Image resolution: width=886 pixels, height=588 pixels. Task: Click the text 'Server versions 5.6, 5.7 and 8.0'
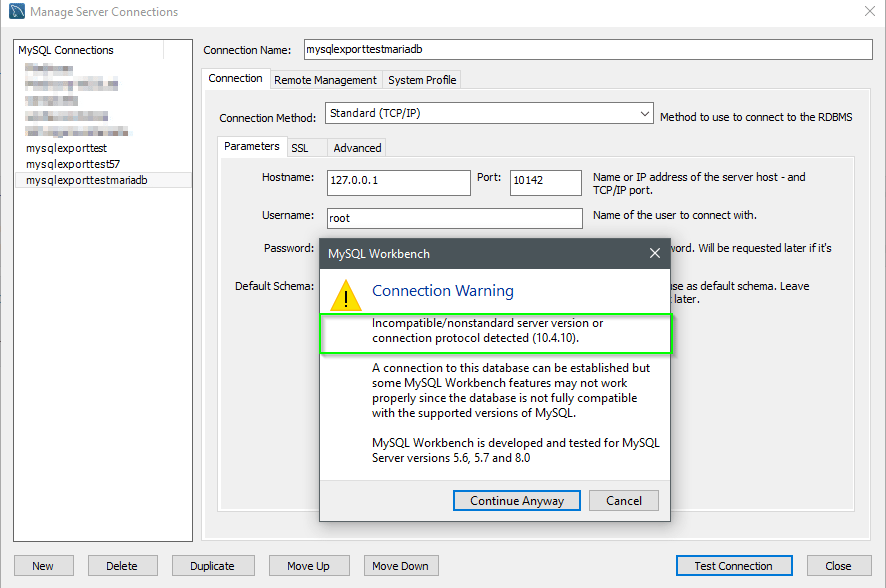pyautogui.click(x=451, y=458)
